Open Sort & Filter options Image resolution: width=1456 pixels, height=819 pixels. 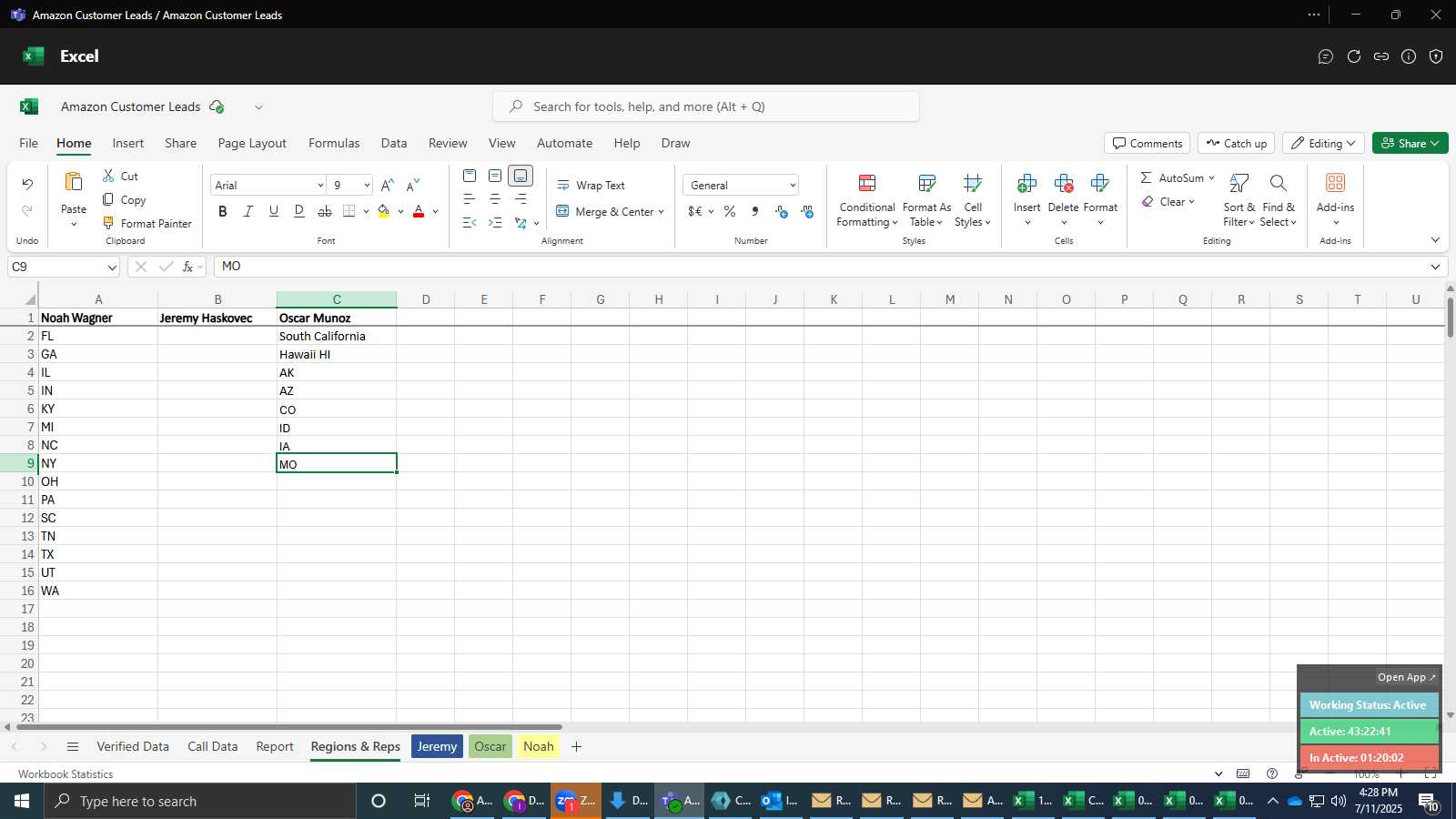coord(1239,201)
